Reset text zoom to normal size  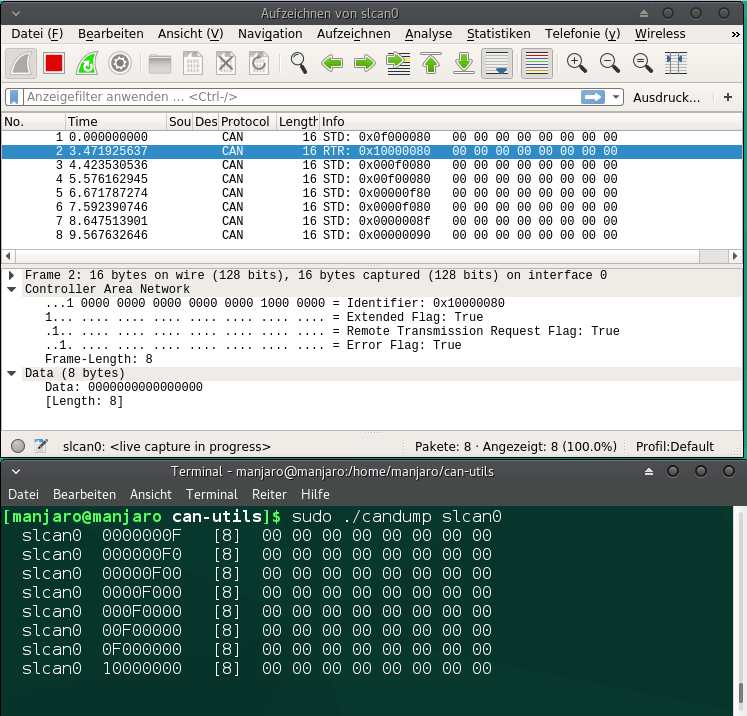point(643,63)
